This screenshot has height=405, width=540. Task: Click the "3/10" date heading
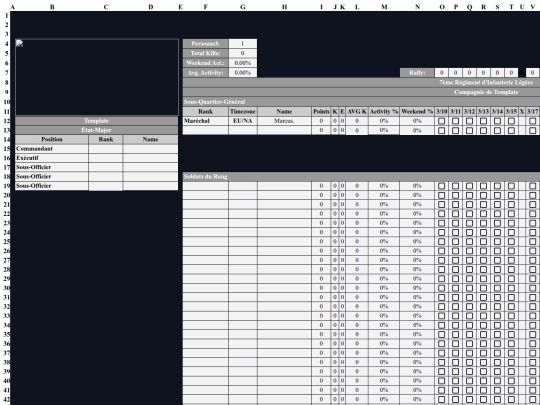click(x=442, y=111)
